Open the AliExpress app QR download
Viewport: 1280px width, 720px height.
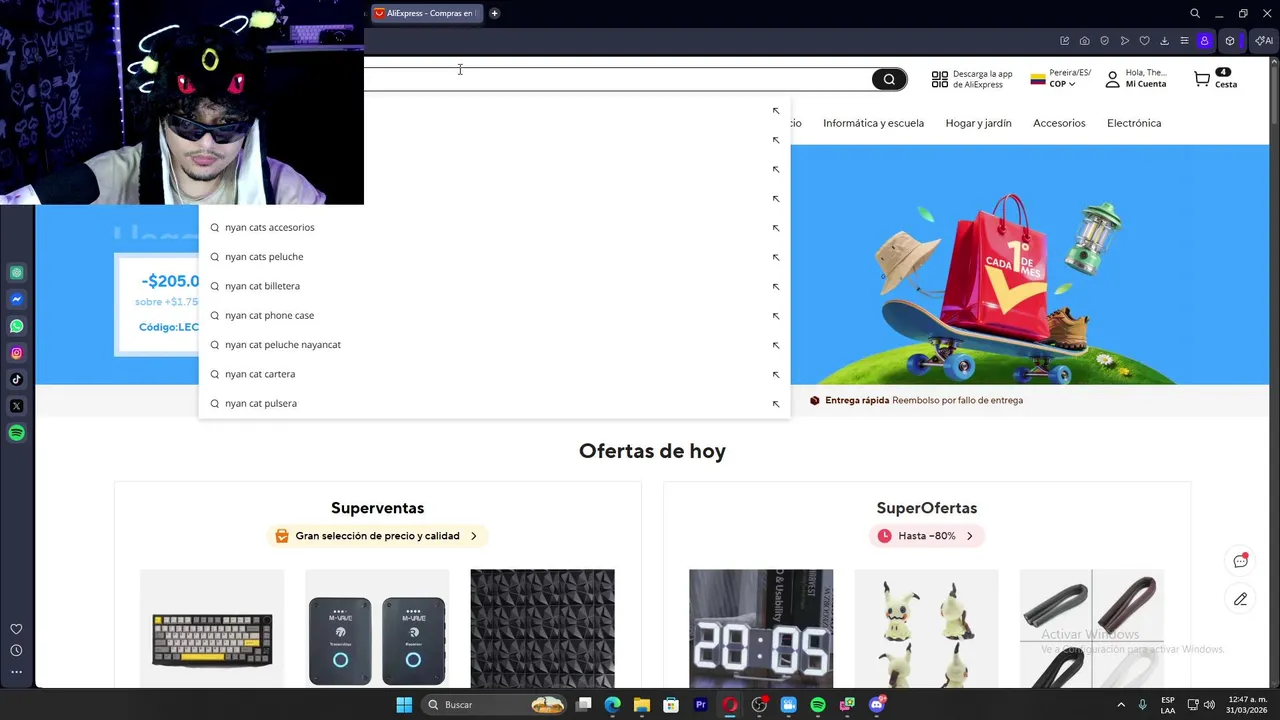point(972,79)
